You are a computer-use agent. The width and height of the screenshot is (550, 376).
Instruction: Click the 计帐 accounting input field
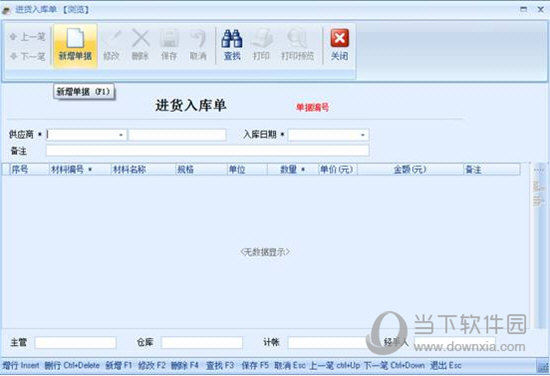pyautogui.click(x=327, y=342)
